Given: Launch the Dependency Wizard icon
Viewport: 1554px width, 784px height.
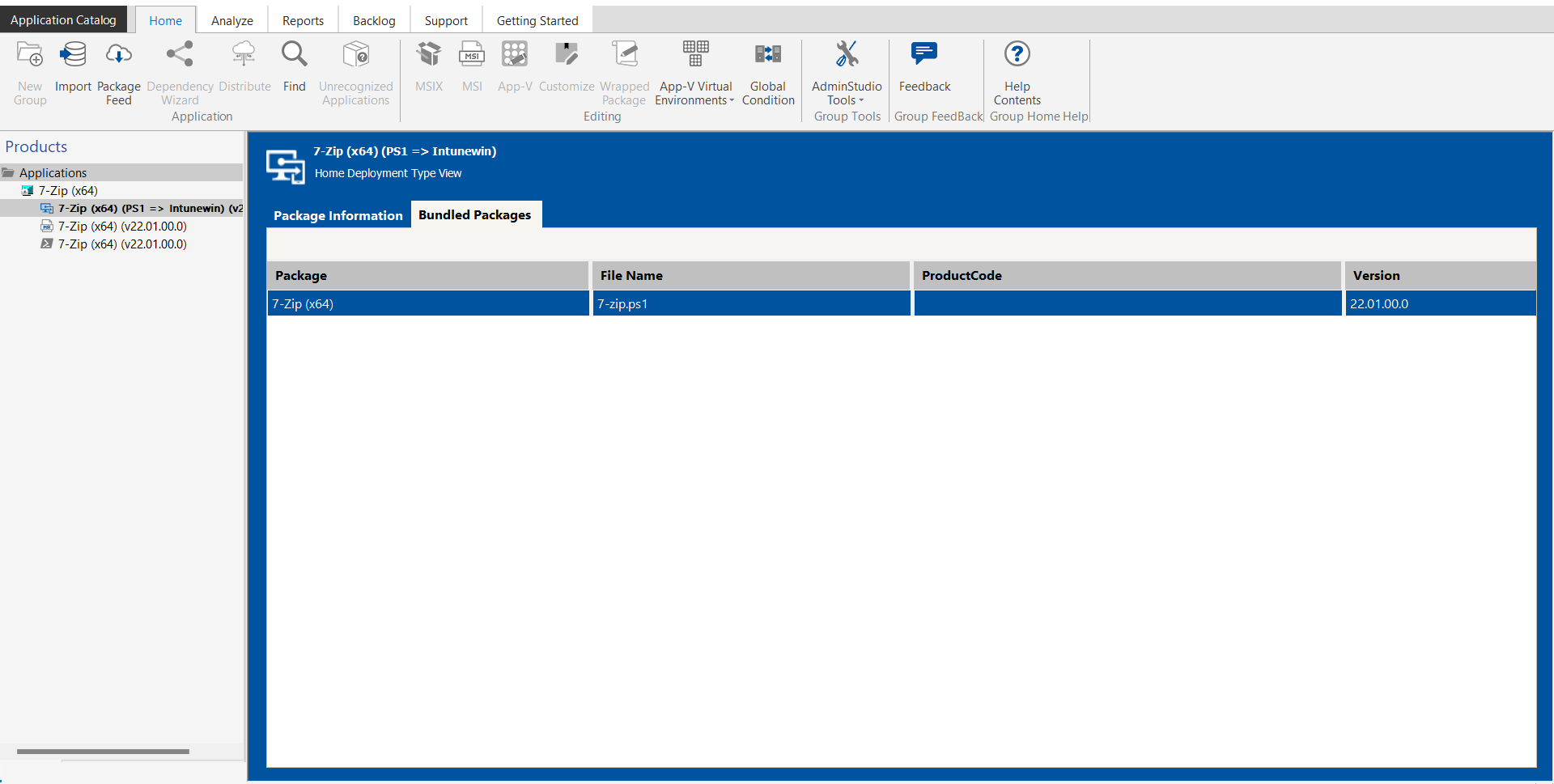Looking at the screenshot, I should [x=180, y=55].
